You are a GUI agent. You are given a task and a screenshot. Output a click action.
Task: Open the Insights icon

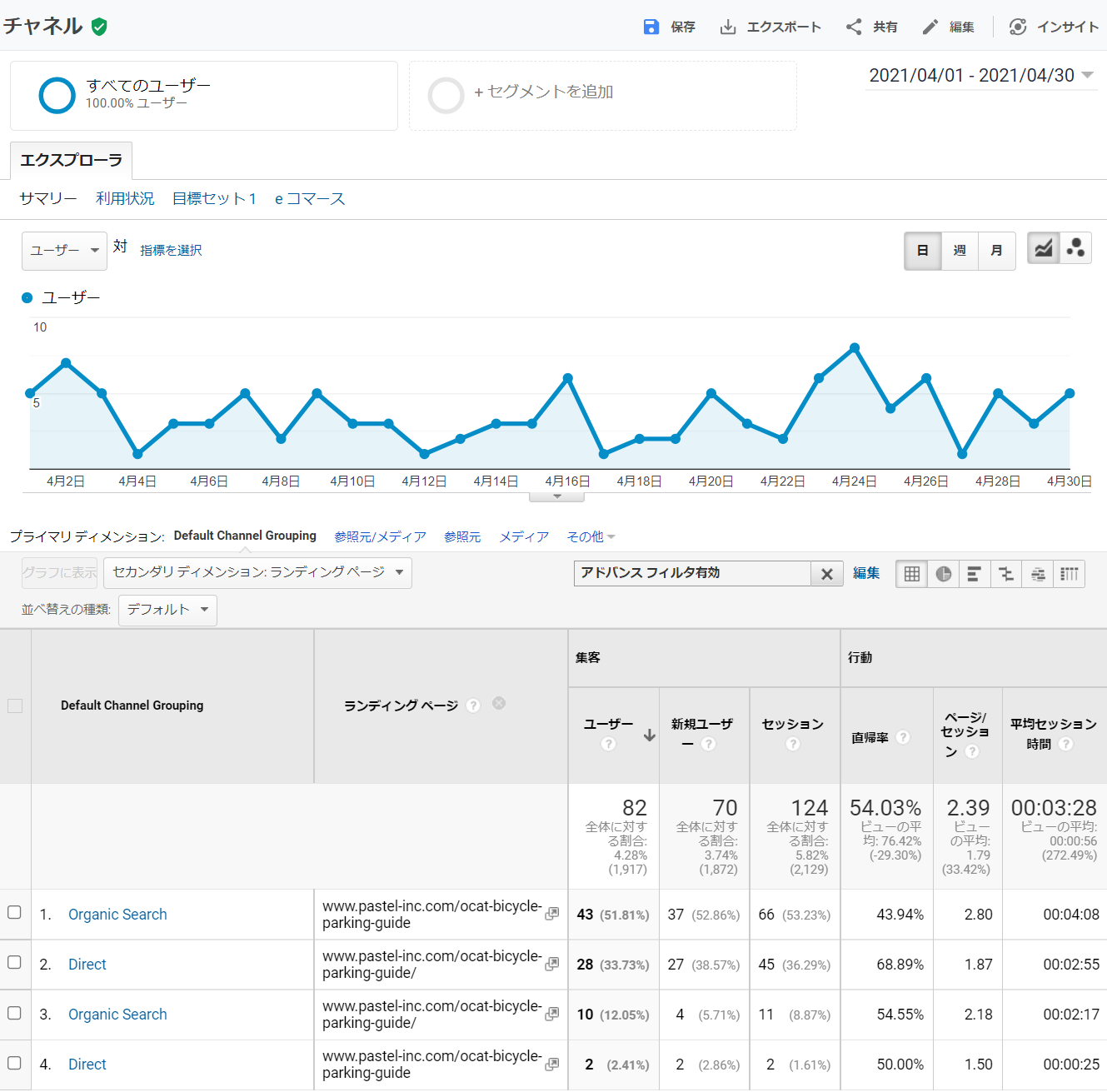pyautogui.click(x=1017, y=27)
